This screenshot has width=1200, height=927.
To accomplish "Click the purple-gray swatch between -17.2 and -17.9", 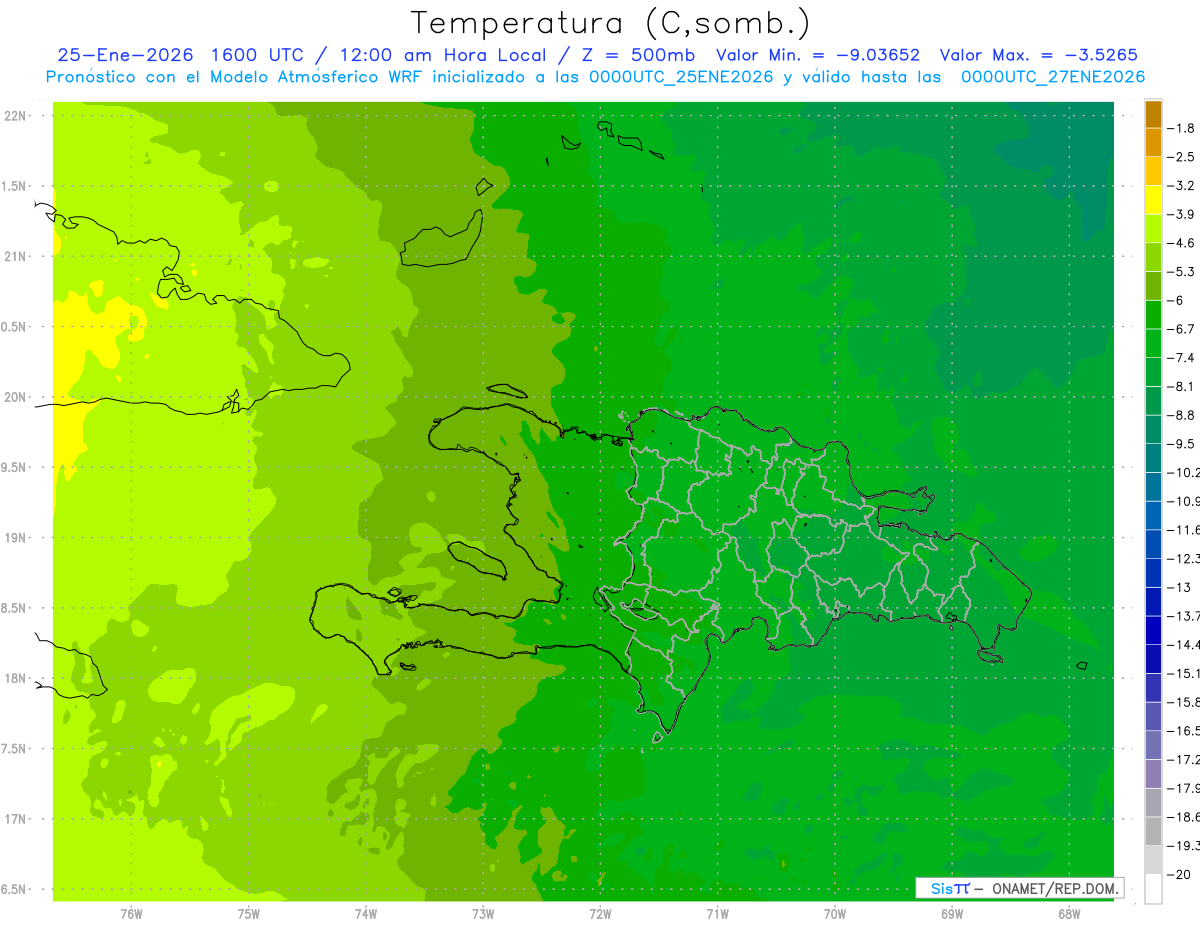I will [x=1153, y=774].
